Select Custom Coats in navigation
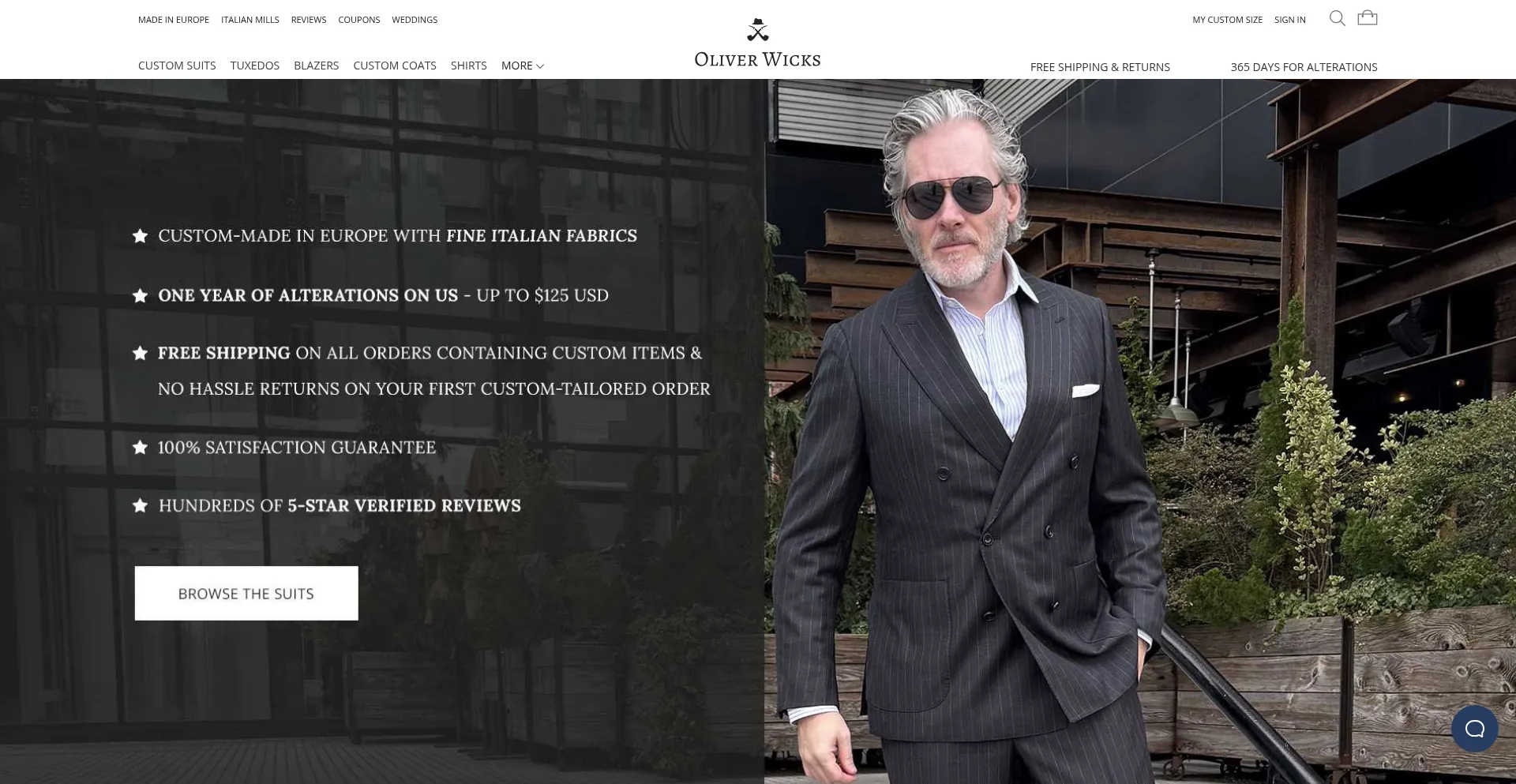Screen dimensions: 1516x784 click(x=395, y=66)
